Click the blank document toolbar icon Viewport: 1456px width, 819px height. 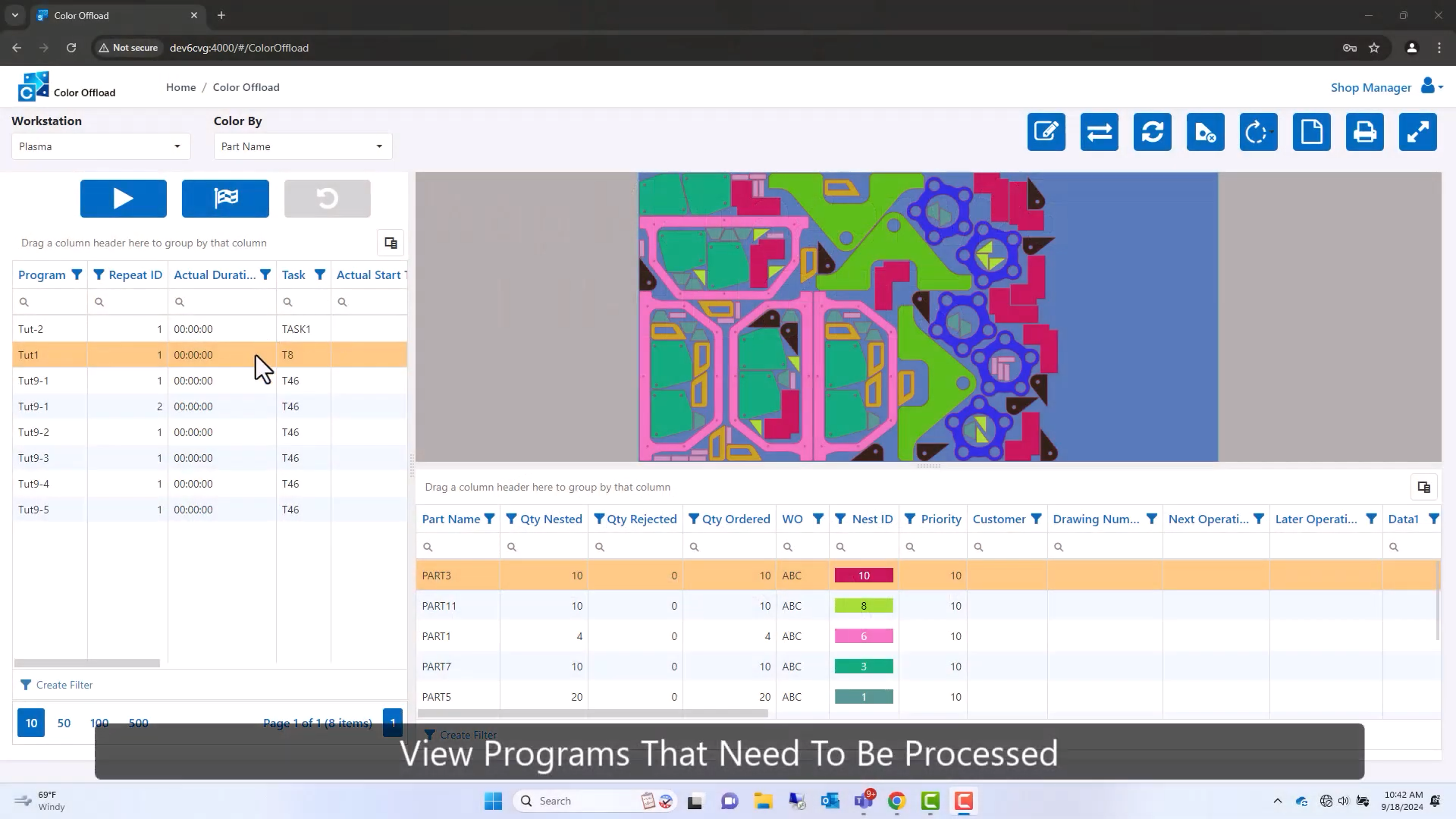click(1311, 132)
